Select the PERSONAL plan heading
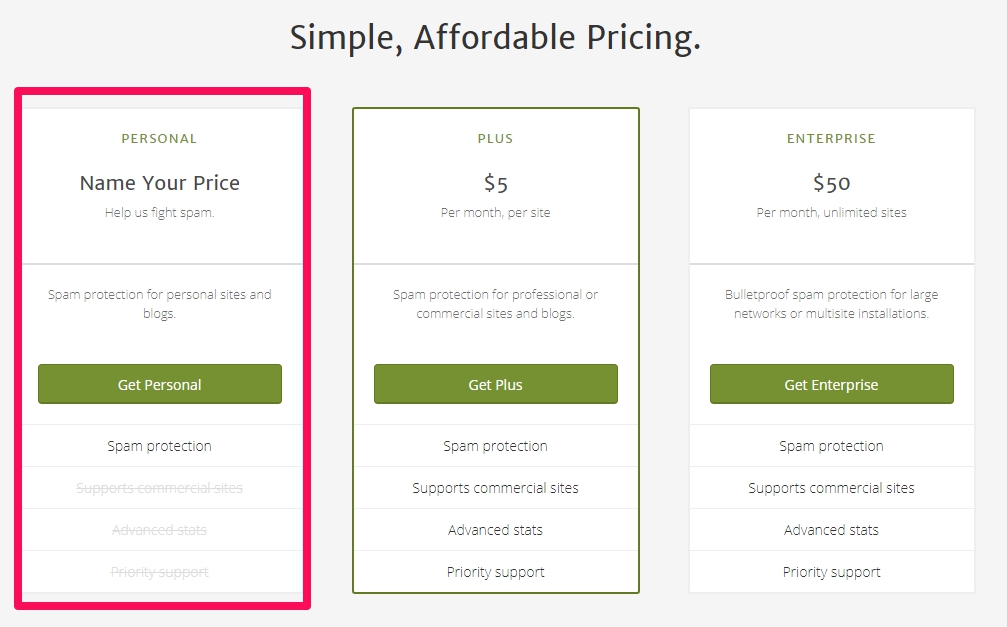Viewport: 1007px width, 627px height. 159,139
